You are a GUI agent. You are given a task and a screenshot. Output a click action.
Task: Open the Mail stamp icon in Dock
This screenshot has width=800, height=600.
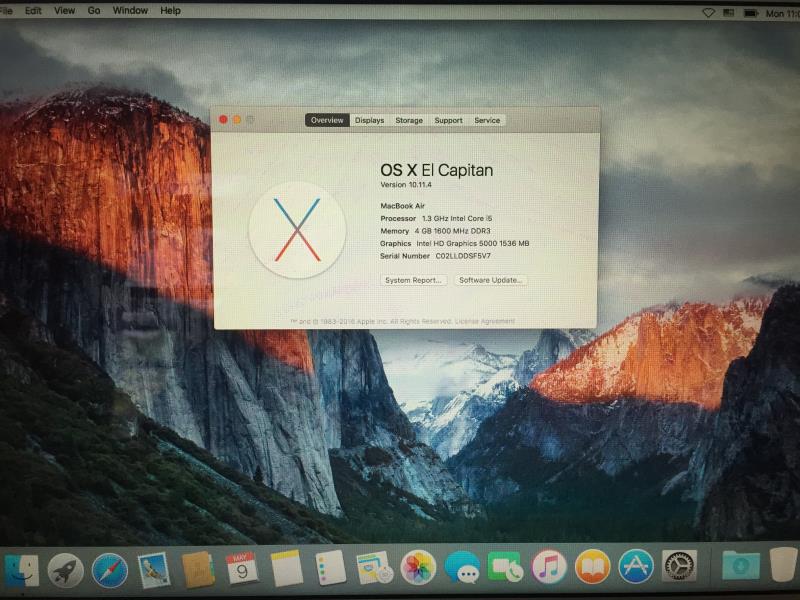(154, 570)
